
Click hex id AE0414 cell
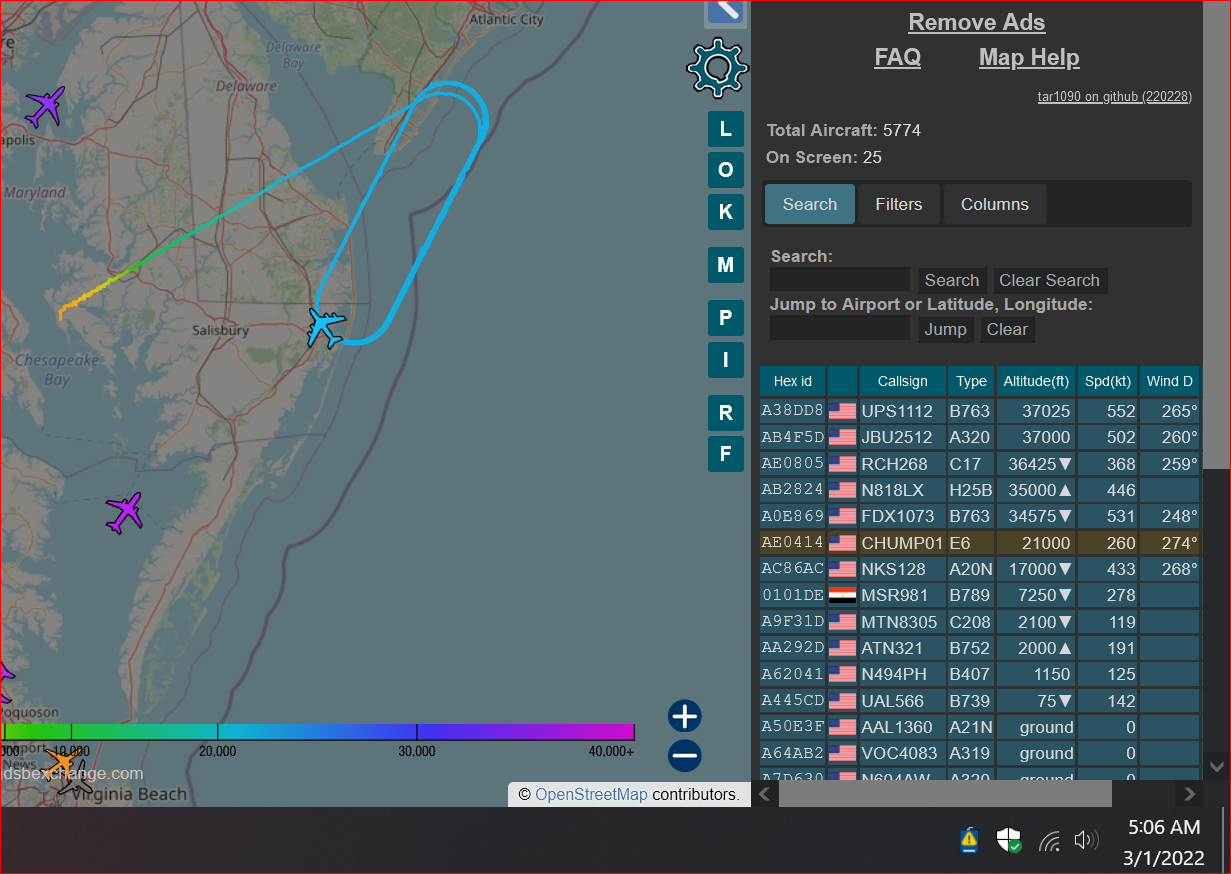coord(793,543)
